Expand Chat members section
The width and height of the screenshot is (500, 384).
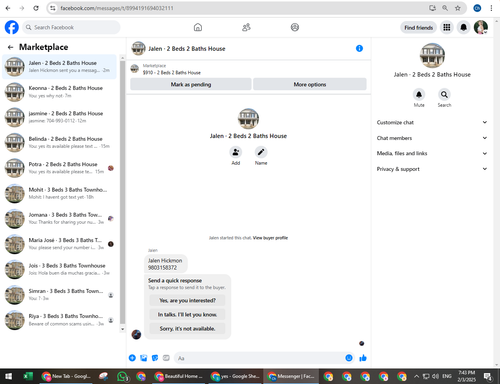tap(432, 138)
